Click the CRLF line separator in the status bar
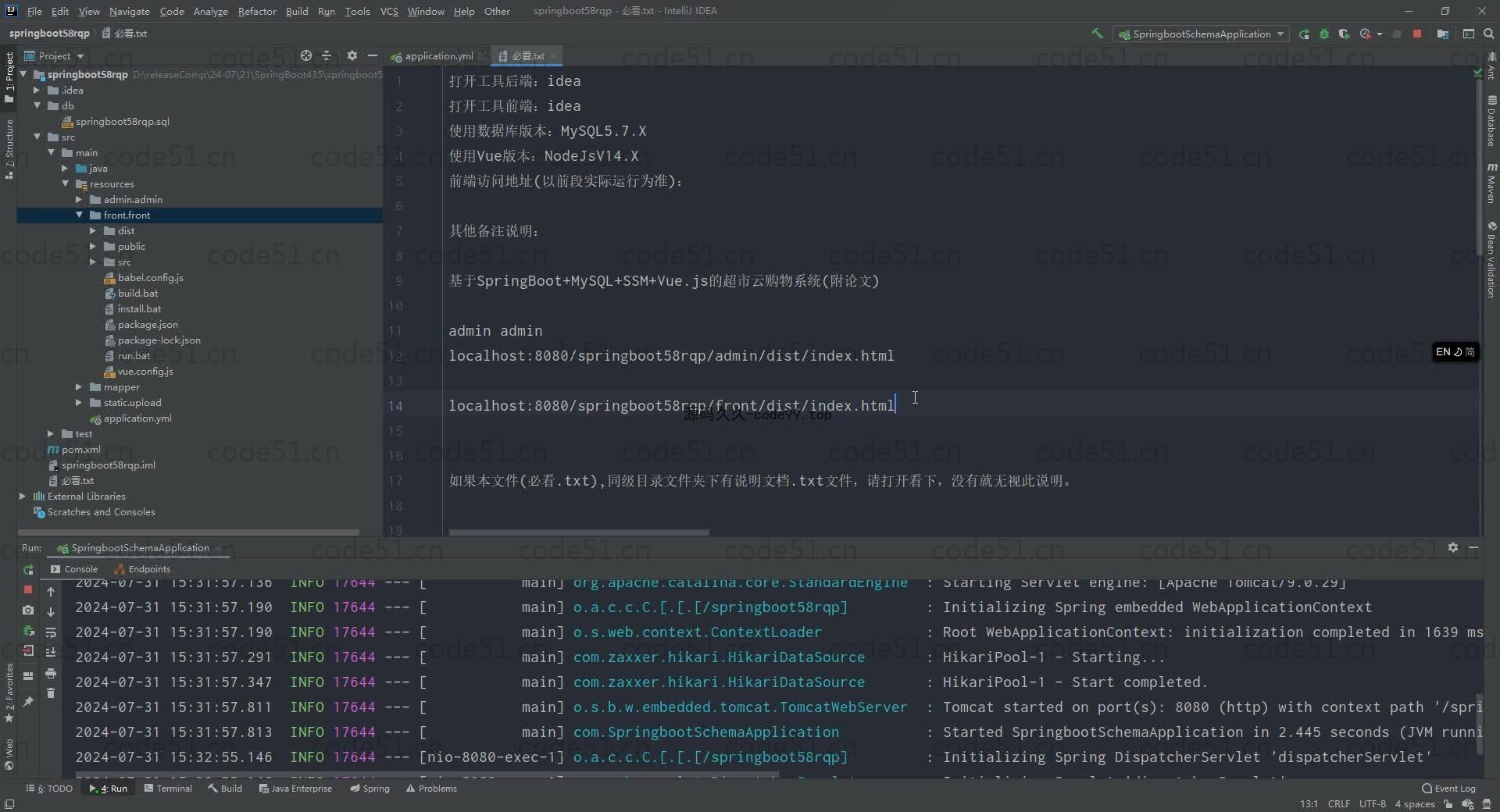This screenshot has height=812, width=1500. [1338, 803]
